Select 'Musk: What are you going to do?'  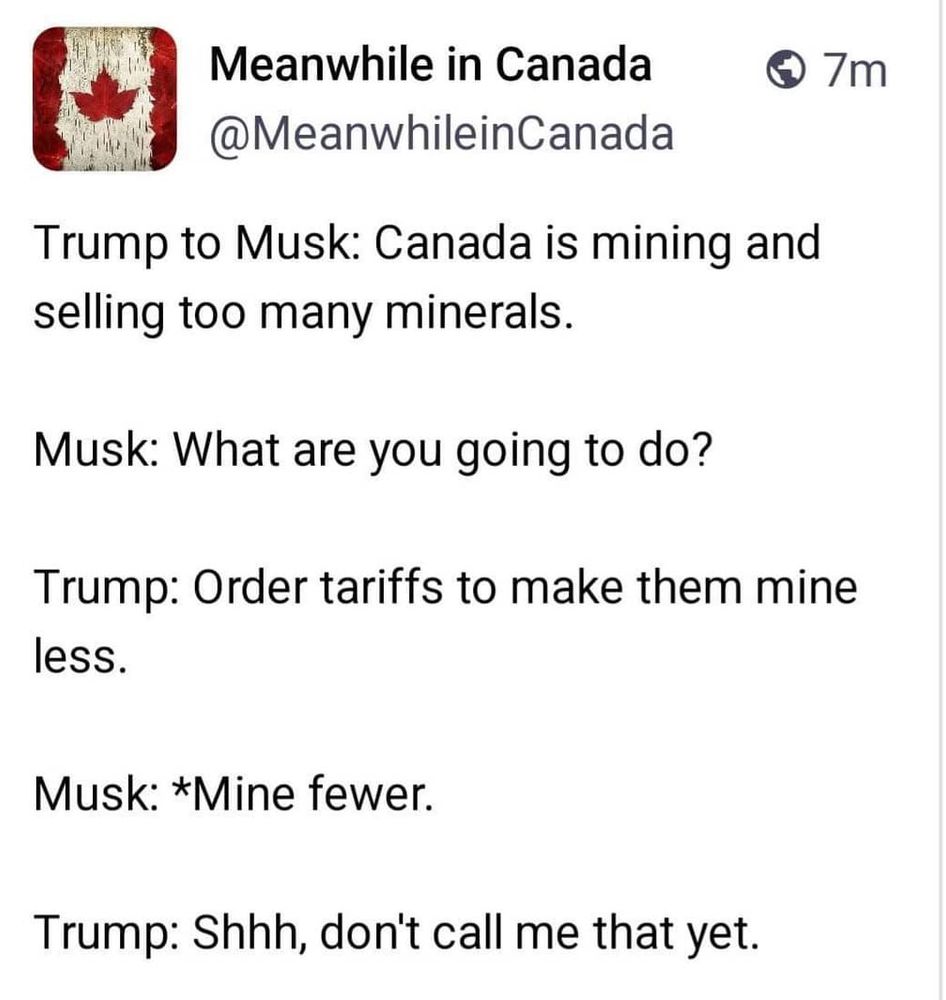pos(373,452)
